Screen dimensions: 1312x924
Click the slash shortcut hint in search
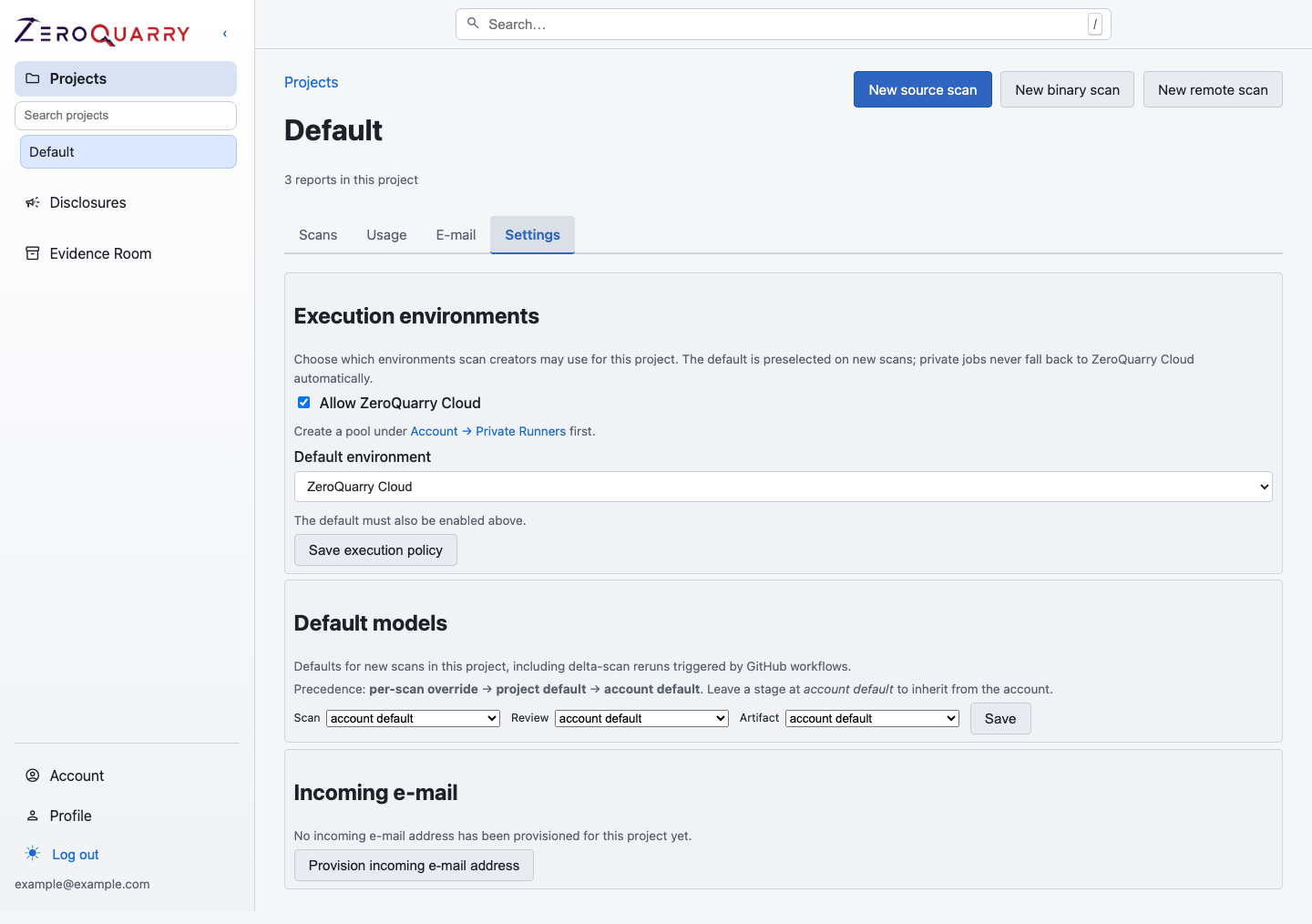click(x=1095, y=25)
